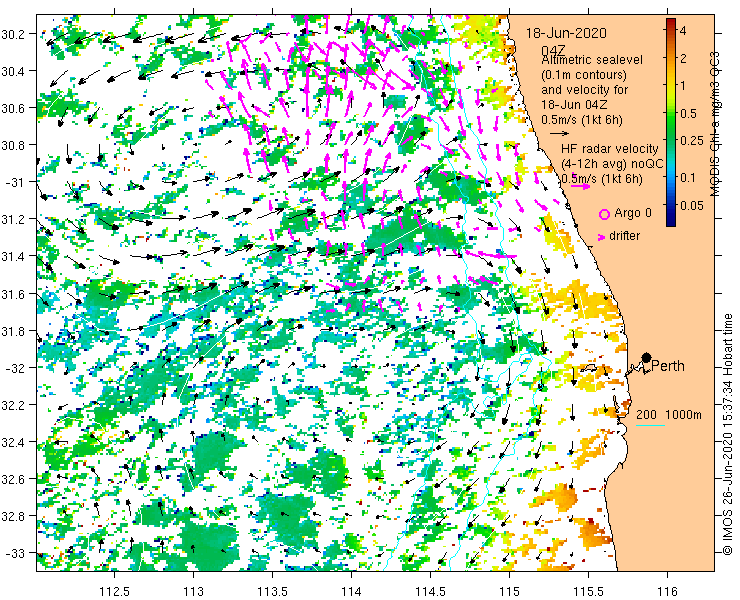Click latitude axis label '-33'

pos(15,553)
